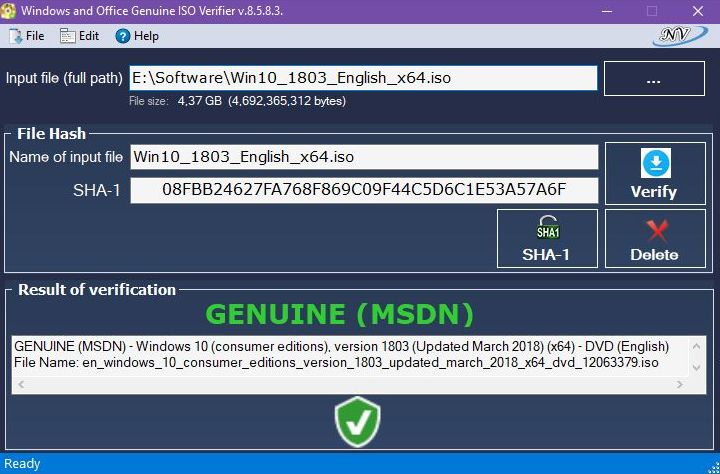Click the NV logo icon
Image resolution: width=720 pixels, height=474 pixels.
click(680, 36)
